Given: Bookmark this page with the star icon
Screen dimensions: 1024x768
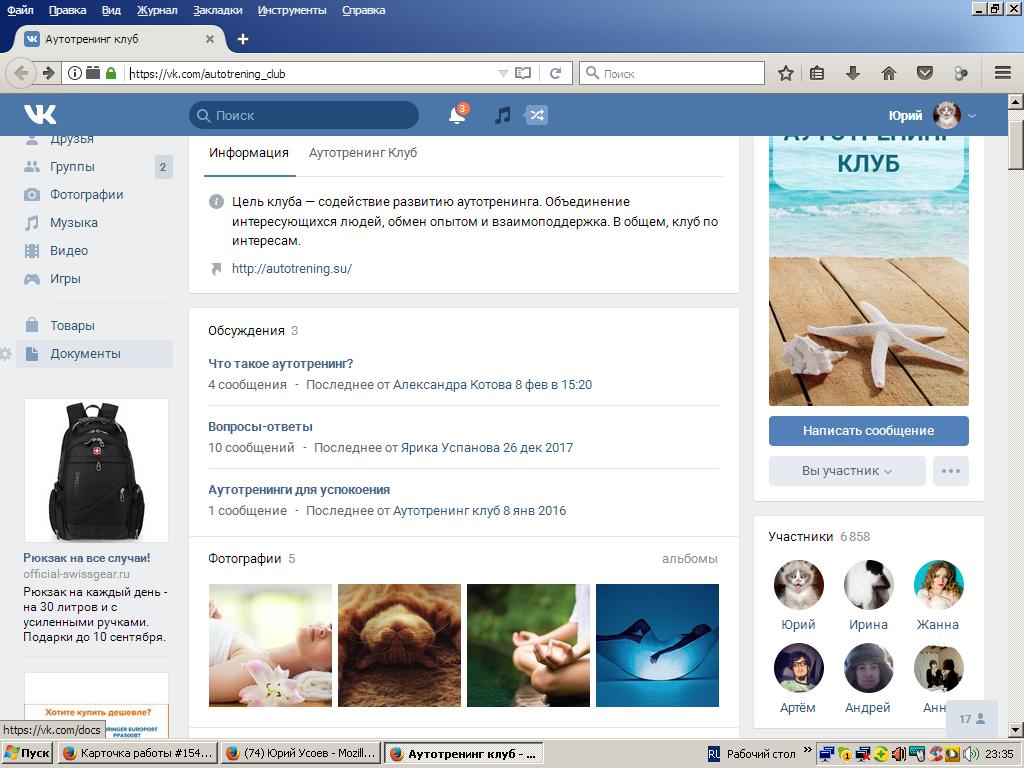Looking at the screenshot, I should (x=786, y=73).
